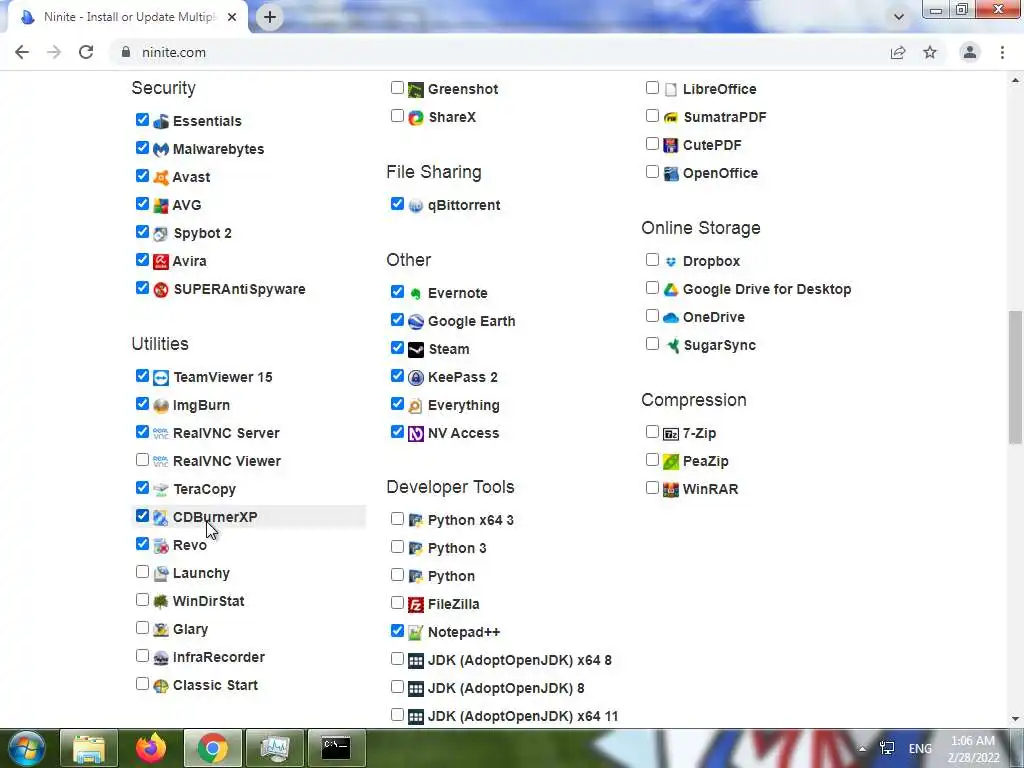Expand the Chrome tab search dropdown

899,17
